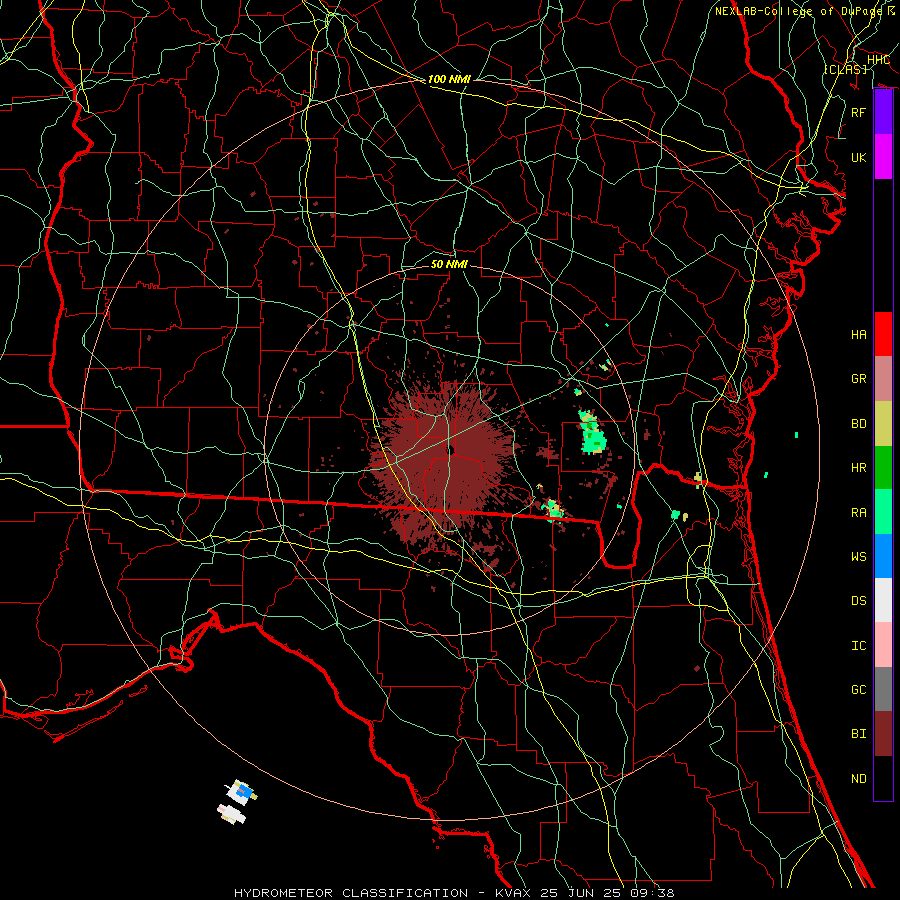Click the DS legend label

pos(858,601)
